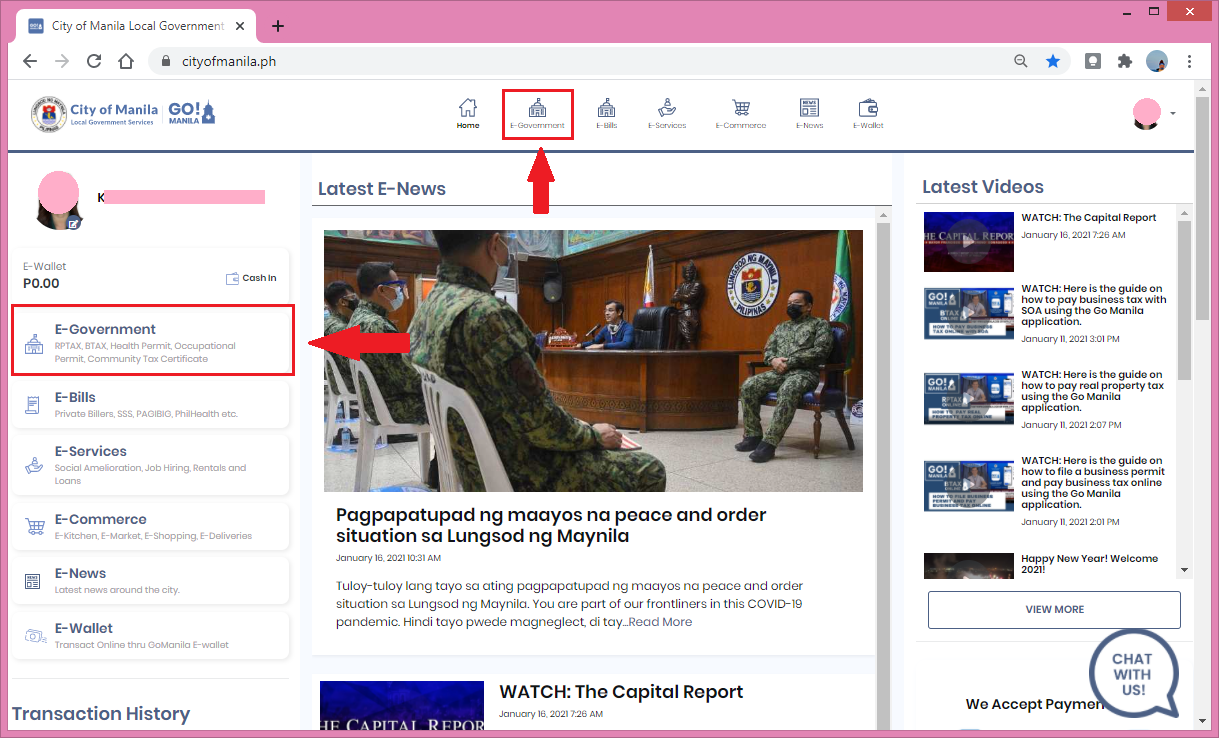Select the E-News icon in top navigation
Viewport: 1219px width, 738px height.
809,113
